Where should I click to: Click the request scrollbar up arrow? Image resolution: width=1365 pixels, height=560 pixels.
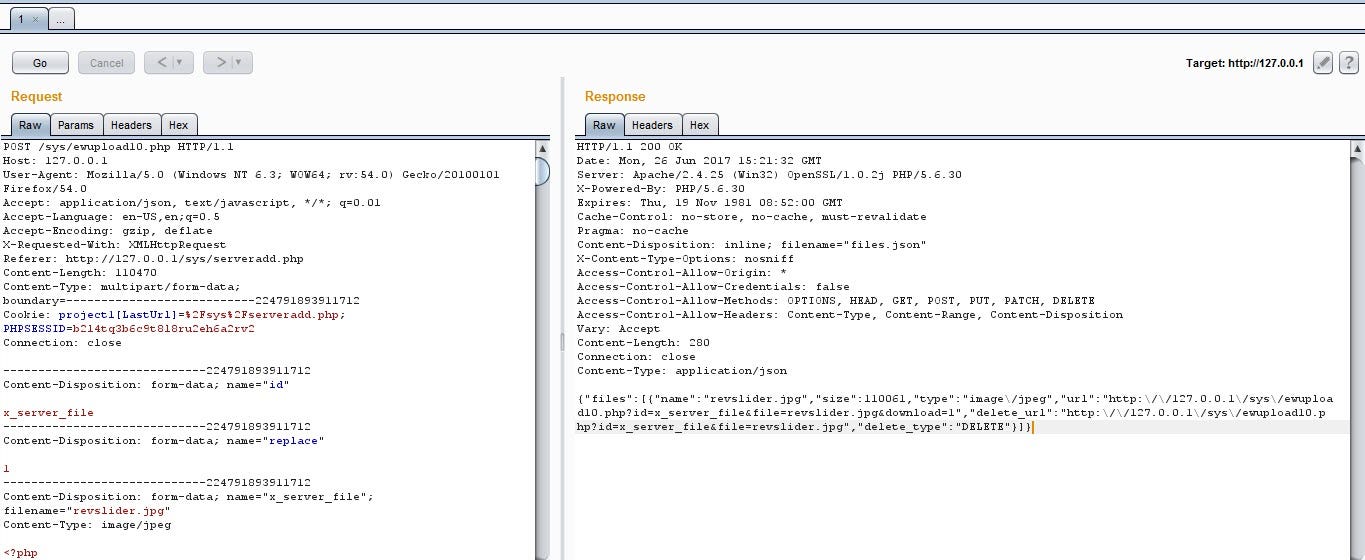coord(542,148)
